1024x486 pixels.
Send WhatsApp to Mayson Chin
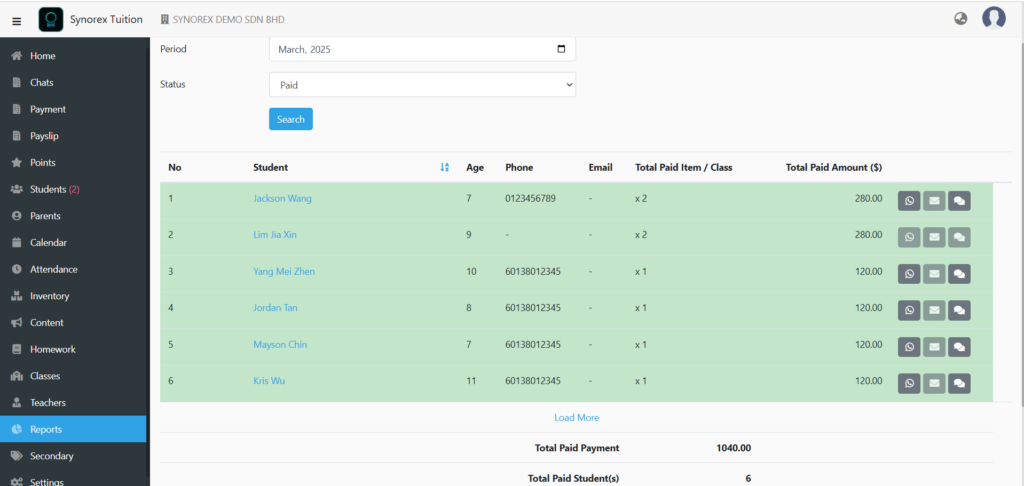click(x=909, y=347)
